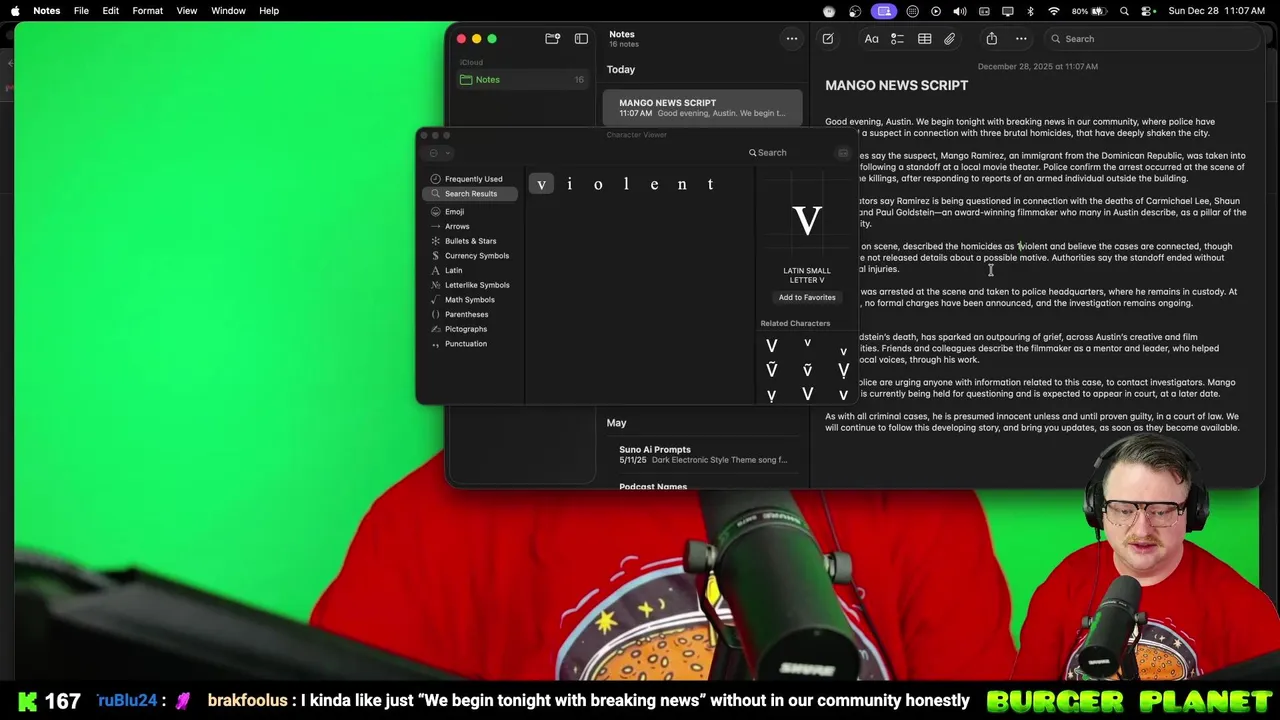Insert a checklist in the note

click(x=897, y=39)
